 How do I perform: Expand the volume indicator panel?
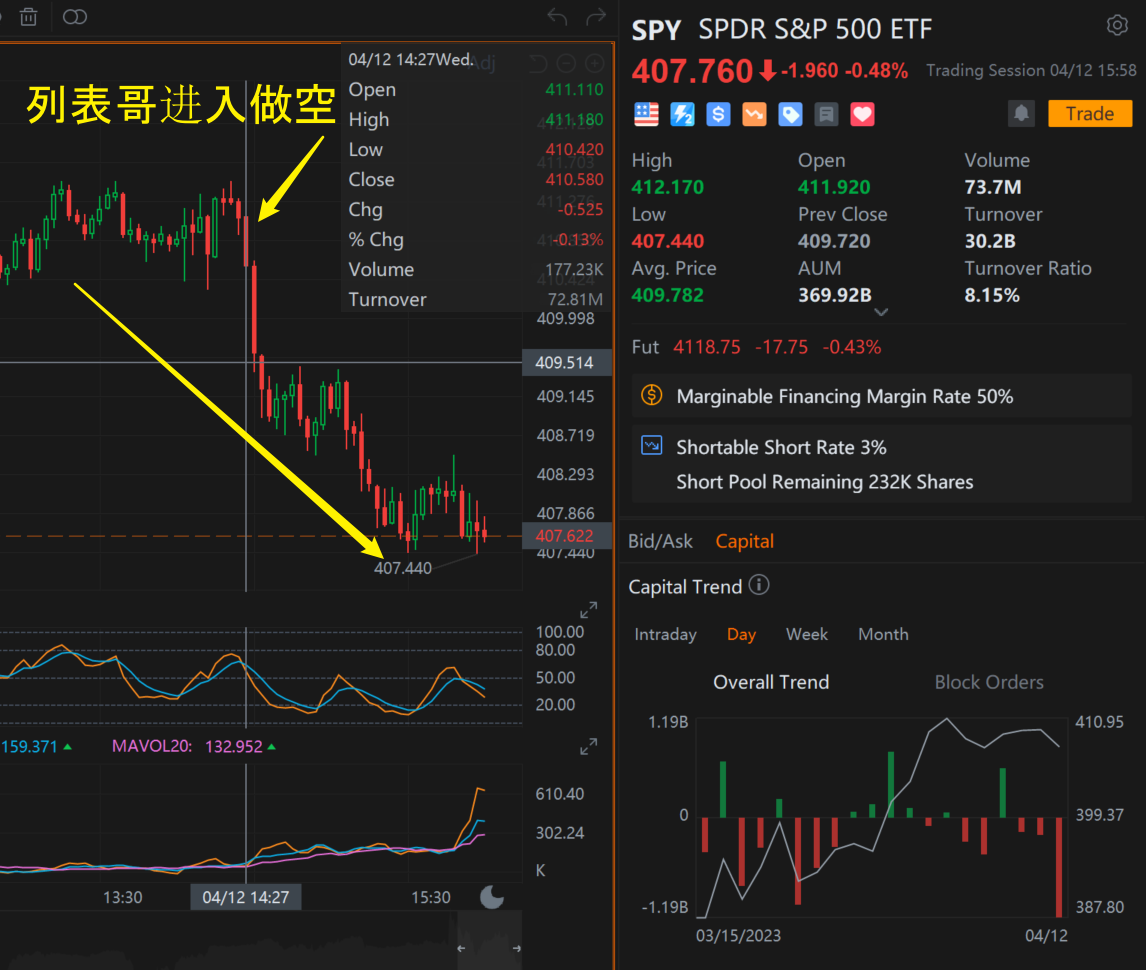[x=588, y=746]
